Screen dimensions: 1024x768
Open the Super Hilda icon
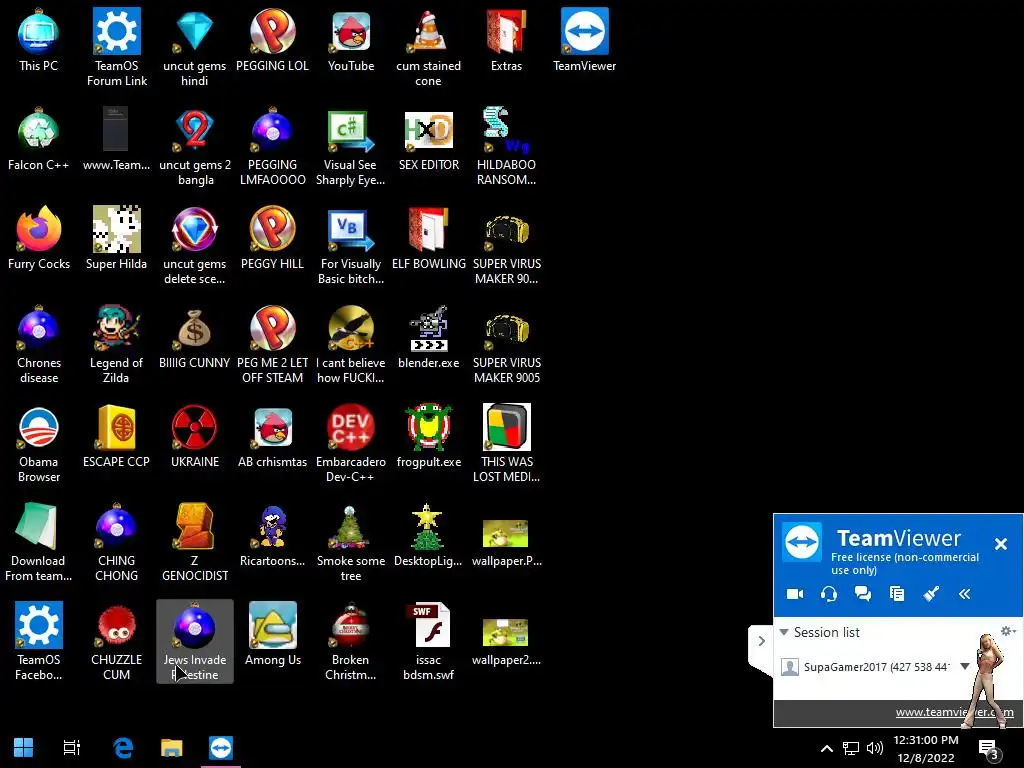(x=116, y=238)
